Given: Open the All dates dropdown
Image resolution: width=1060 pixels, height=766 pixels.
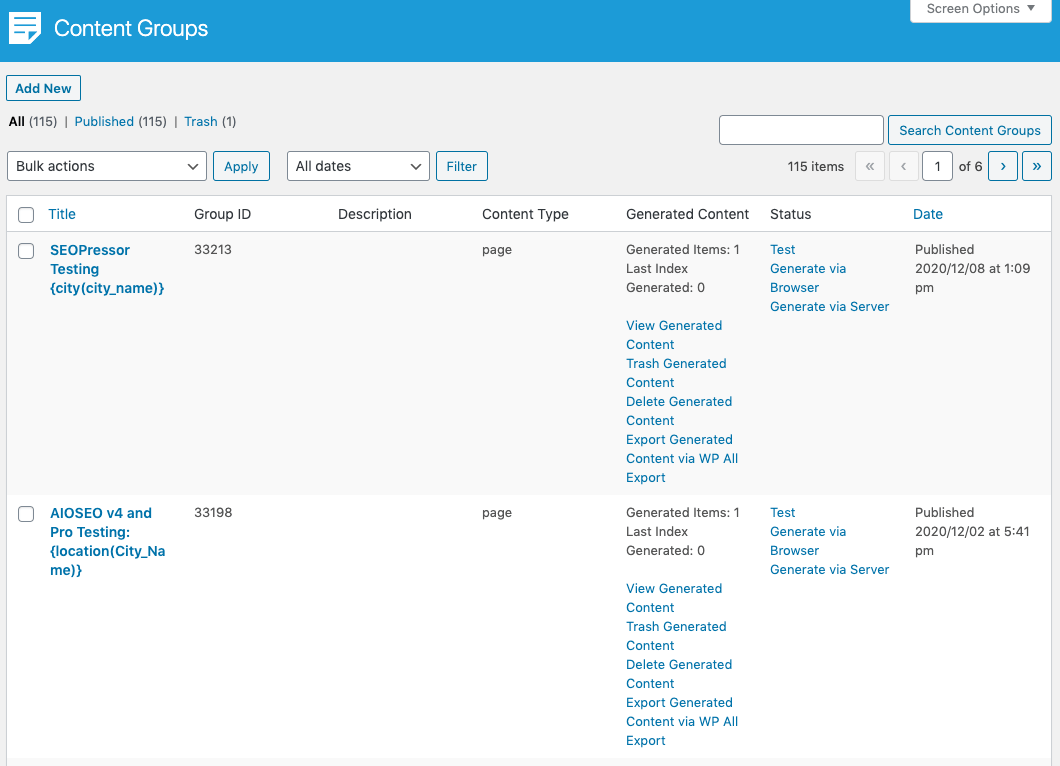Looking at the screenshot, I should (x=358, y=166).
